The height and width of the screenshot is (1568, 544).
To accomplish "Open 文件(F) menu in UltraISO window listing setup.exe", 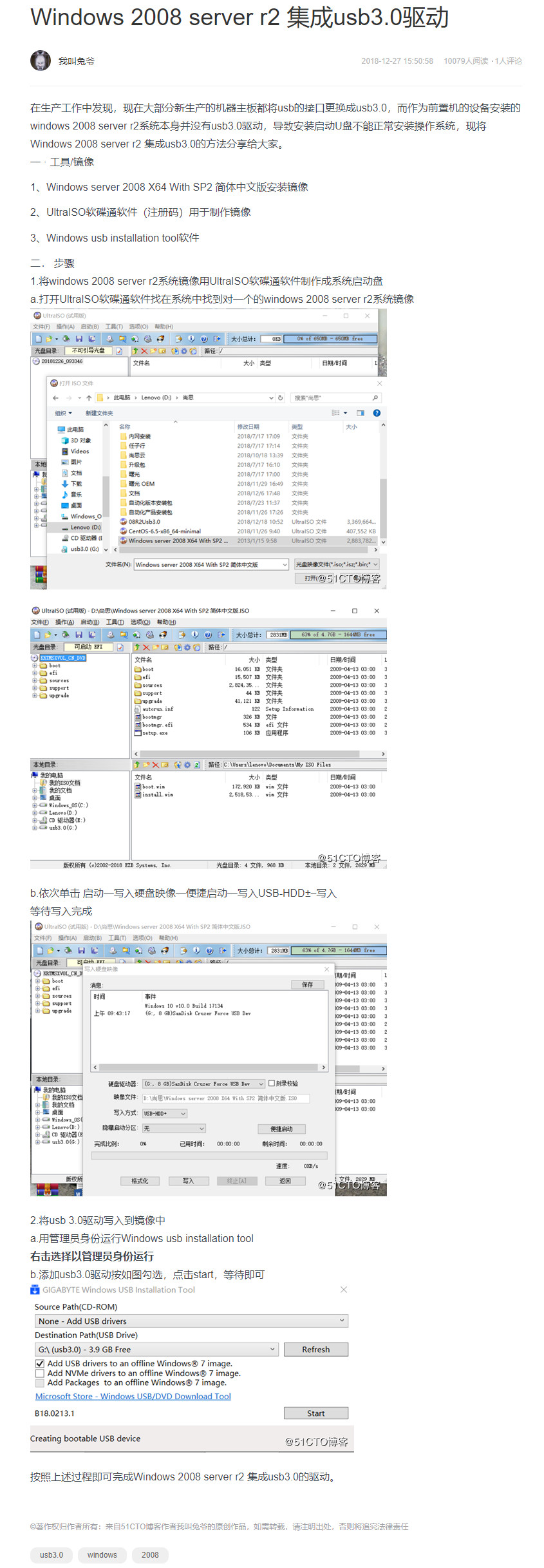I will coord(40,622).
